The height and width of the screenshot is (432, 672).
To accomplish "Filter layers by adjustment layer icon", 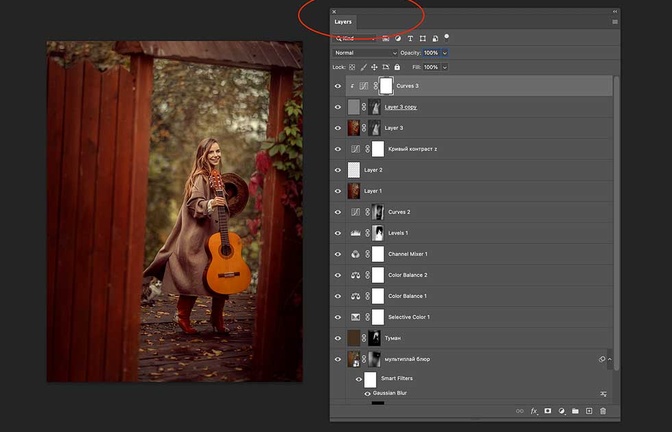I will pos(398,39).
